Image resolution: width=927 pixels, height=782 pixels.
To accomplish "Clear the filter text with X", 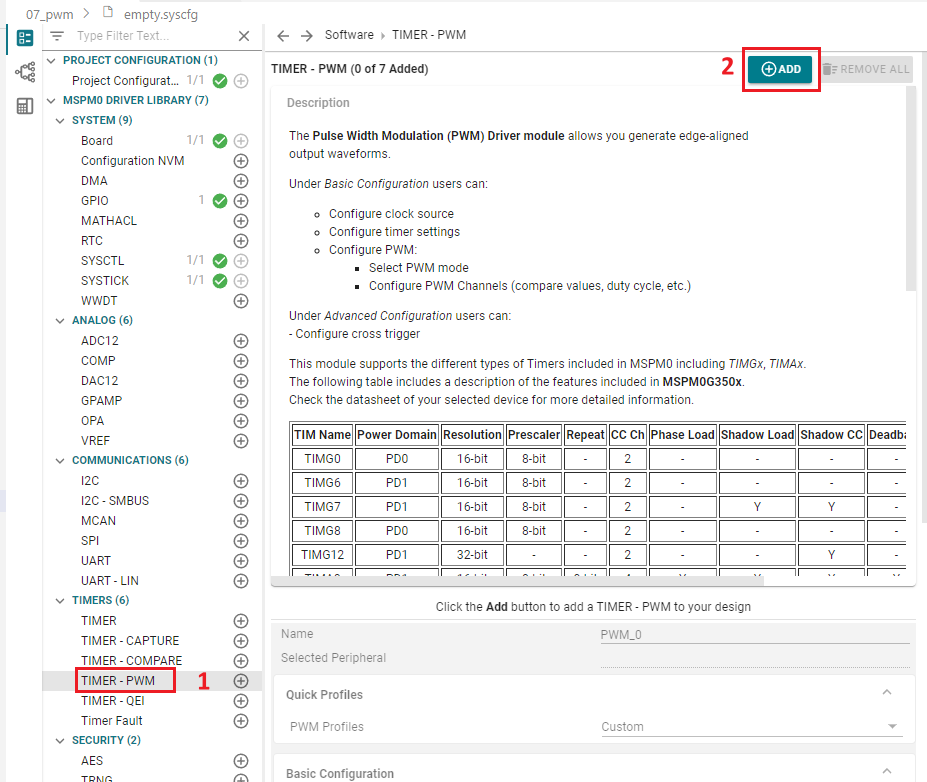I will pos(244,36).
